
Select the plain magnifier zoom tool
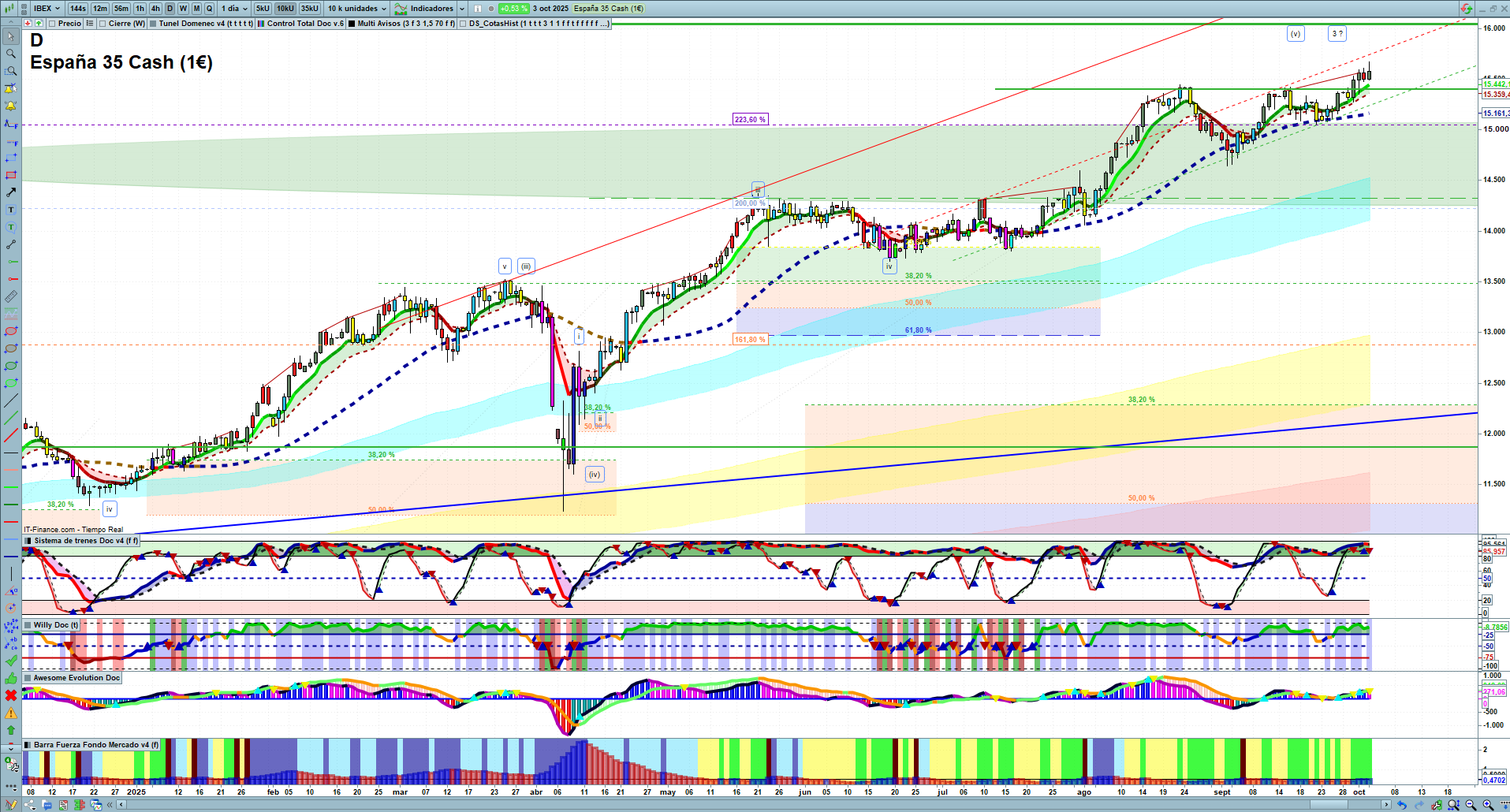click(11, 54)
